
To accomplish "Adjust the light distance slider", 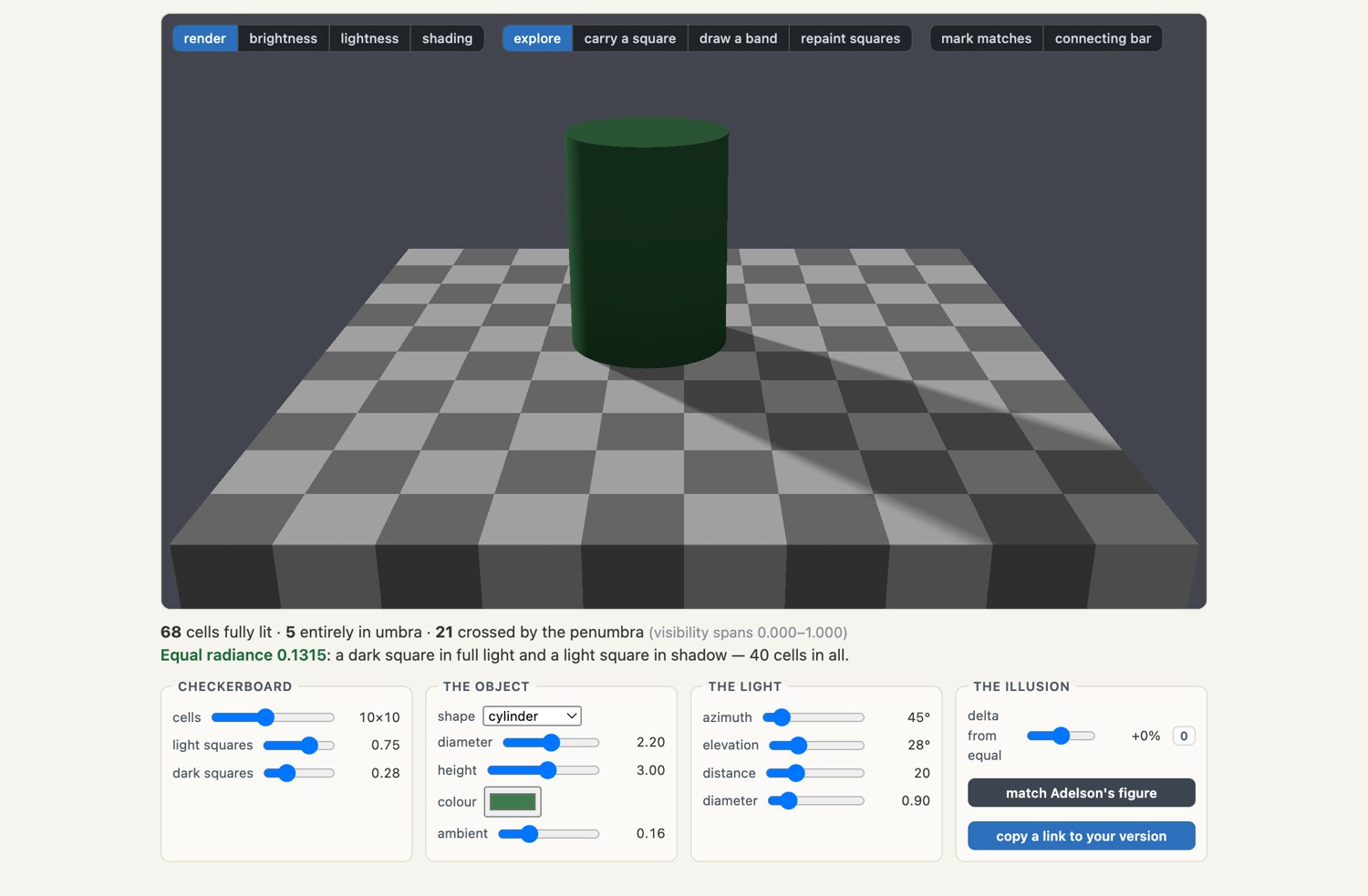I will click(815, 774).
